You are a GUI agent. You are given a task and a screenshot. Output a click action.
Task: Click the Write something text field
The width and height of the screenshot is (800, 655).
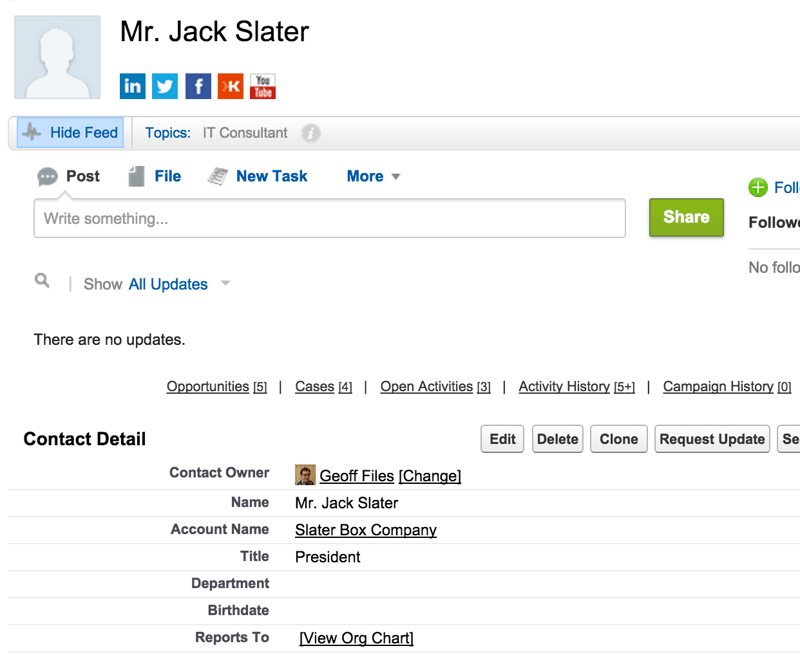click(330, 218)
